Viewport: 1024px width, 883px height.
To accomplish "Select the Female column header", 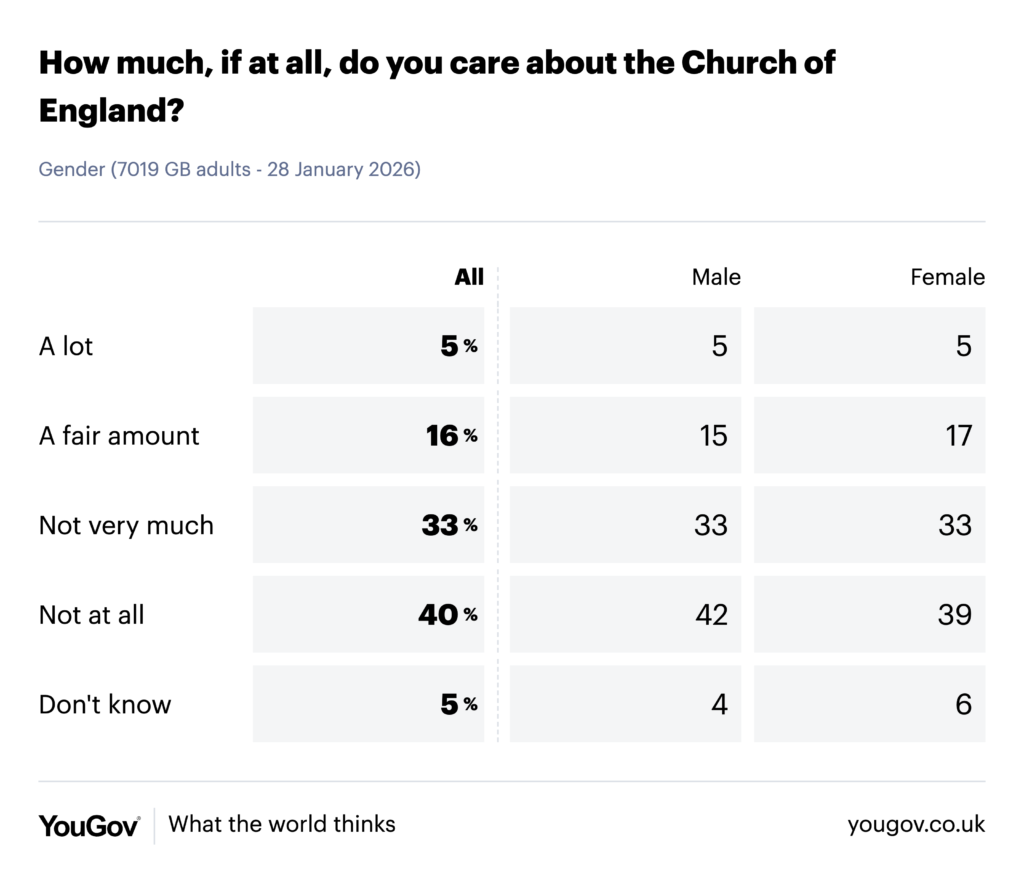I will [947, 277].
